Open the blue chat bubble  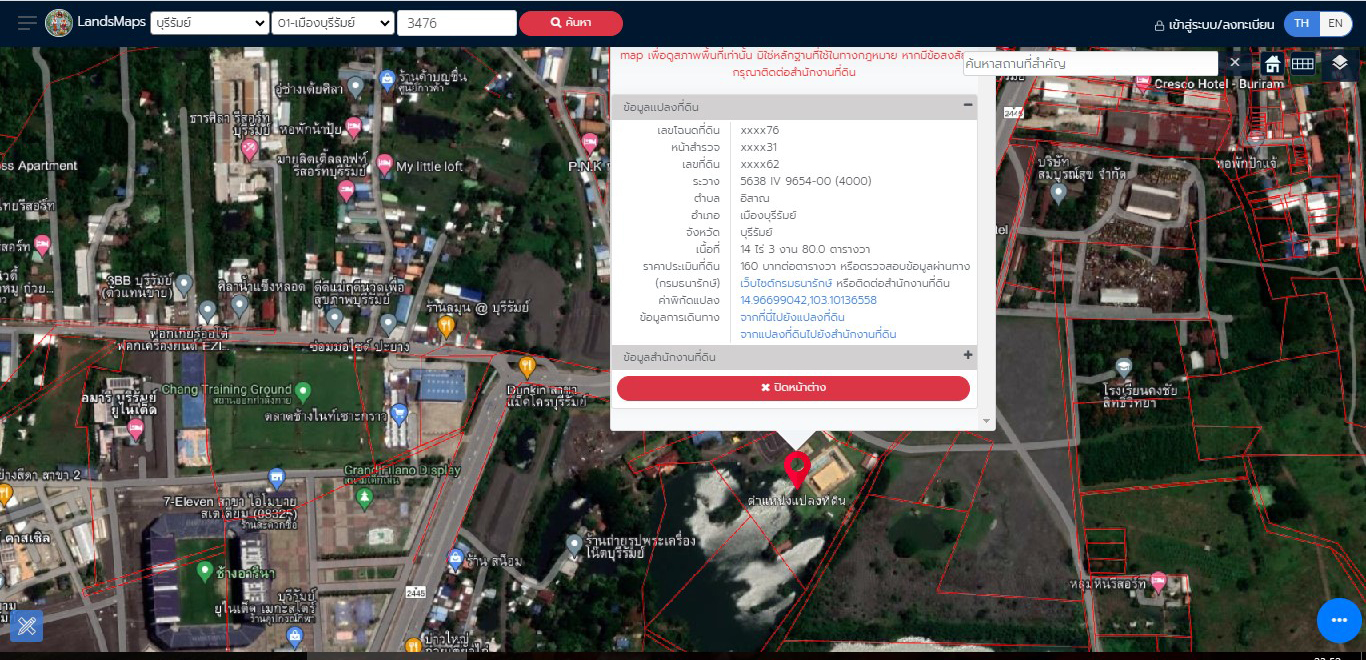1339,620
